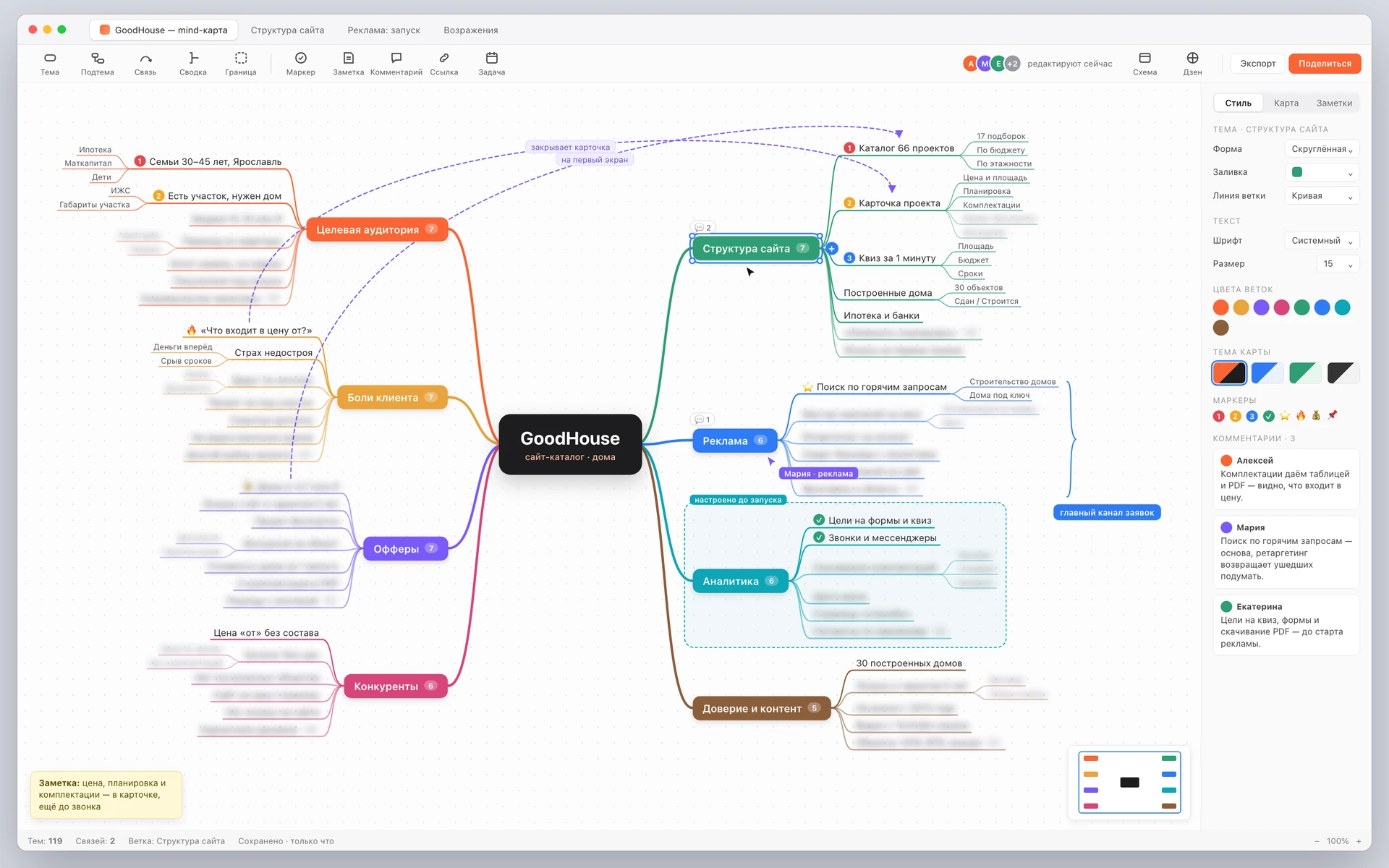Collapse Целевая аудитория via its 7 badge

point(432,229)
